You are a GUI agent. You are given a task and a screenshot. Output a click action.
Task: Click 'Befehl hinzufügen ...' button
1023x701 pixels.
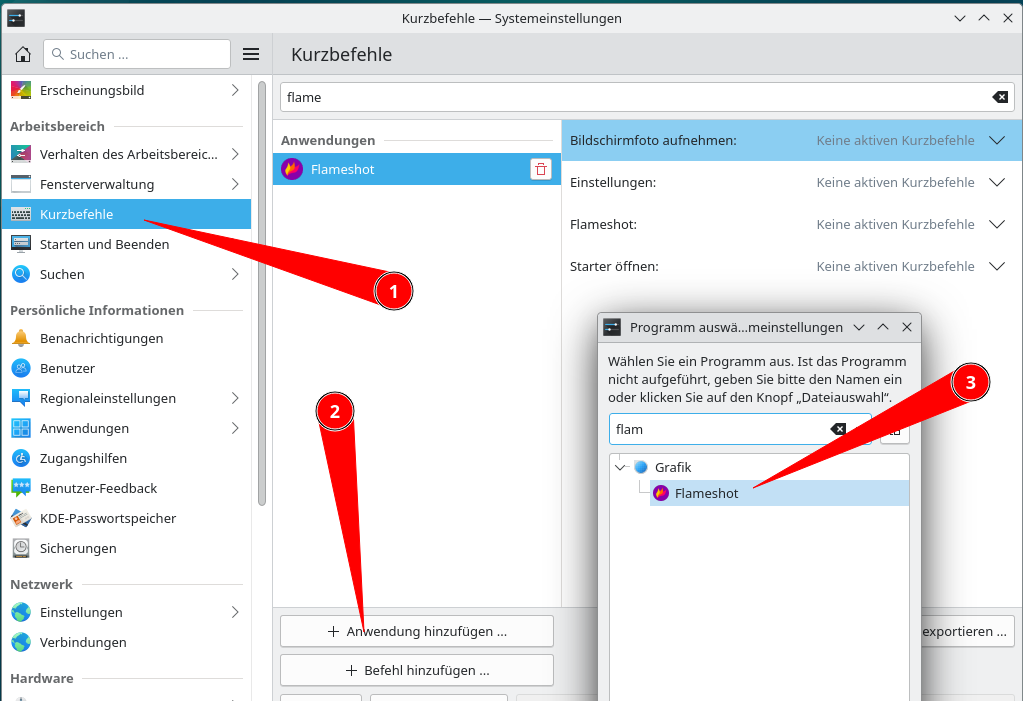point(416,670)
